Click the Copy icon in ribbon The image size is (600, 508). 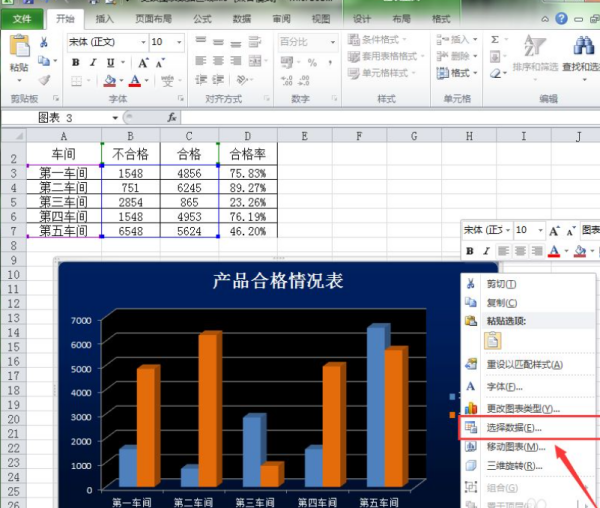click(x=44, y=60)
